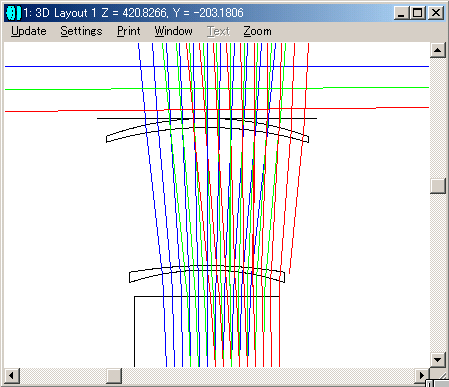Click the vertical scrollbar down arrow
This screenshot has height=387, width=449.
click(x=438, y=360)
